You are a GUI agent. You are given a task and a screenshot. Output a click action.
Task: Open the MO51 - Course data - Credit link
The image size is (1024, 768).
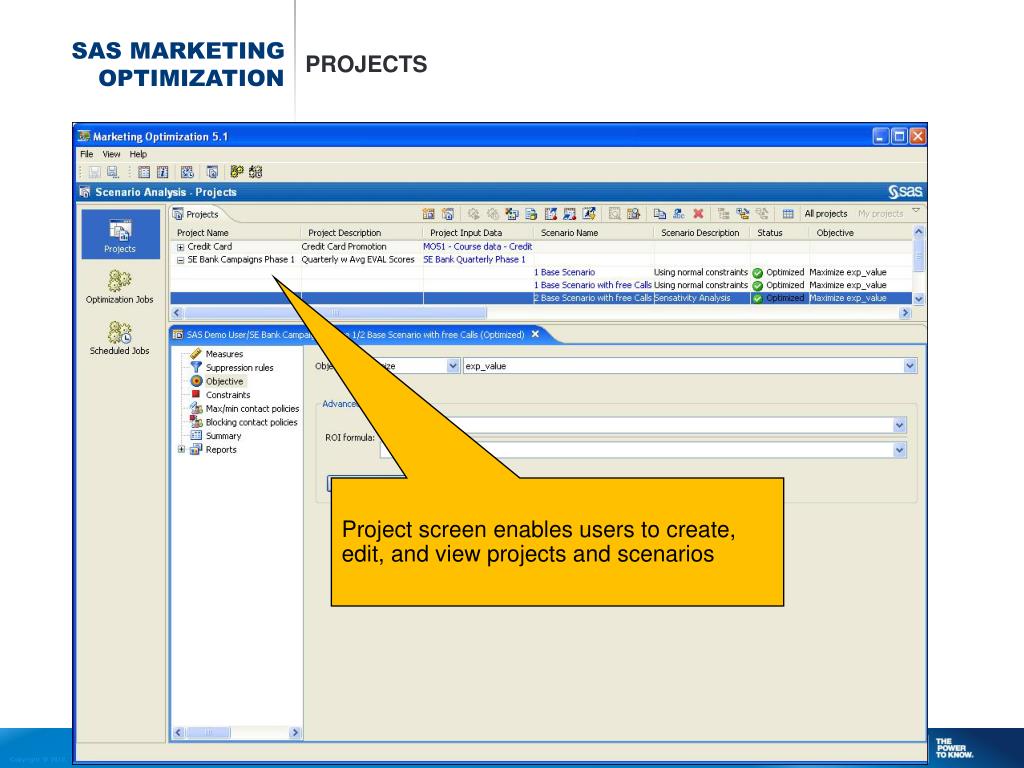tap(477, 246)
